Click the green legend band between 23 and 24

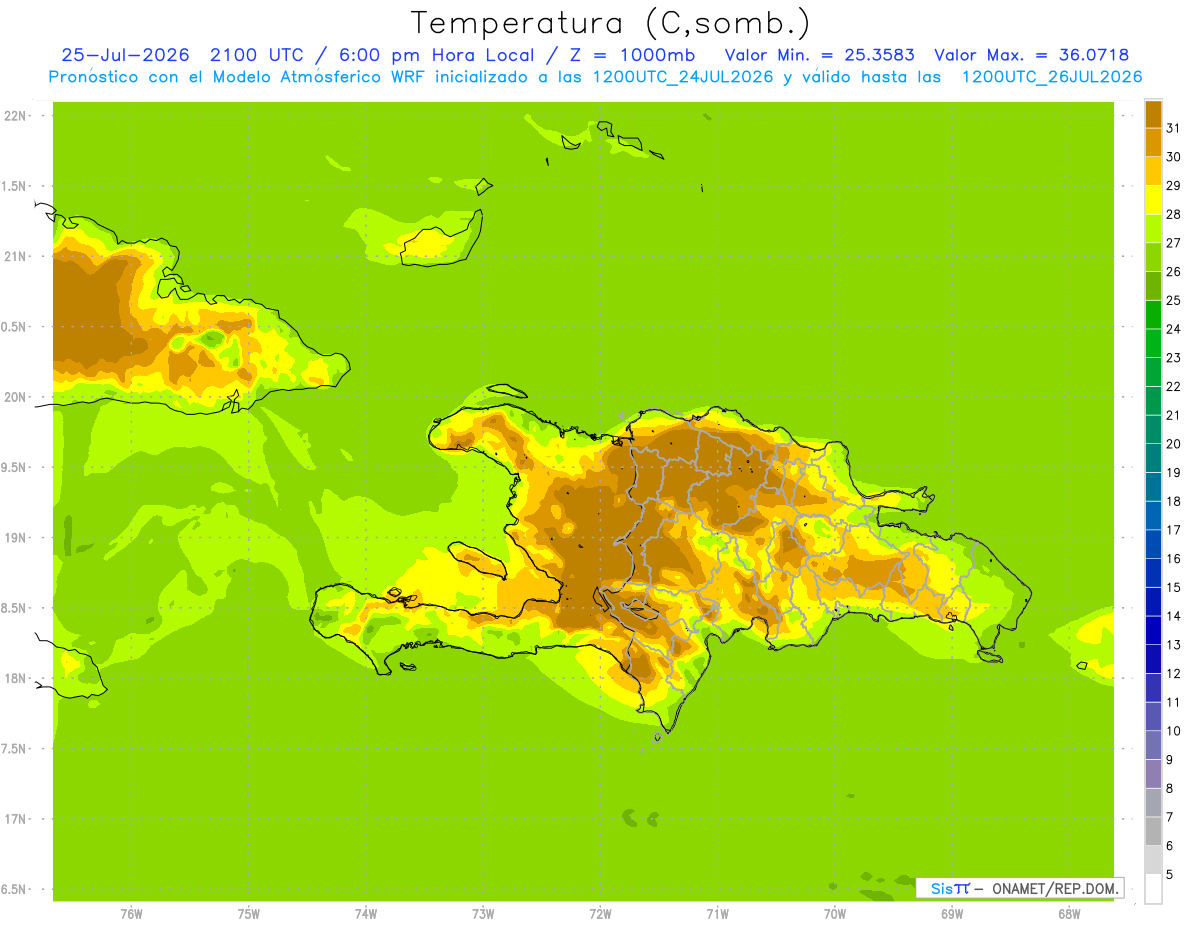1153,343
